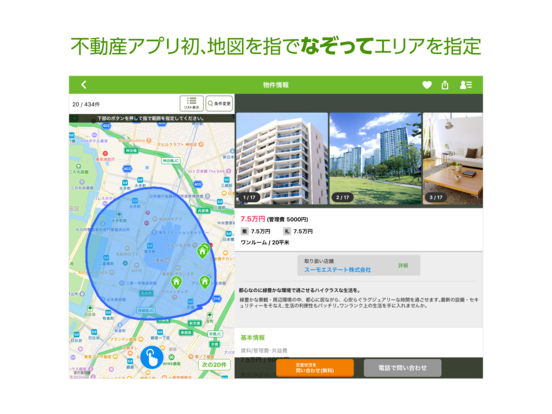
Task: View second photo thumbnail 2/17
Action: (375, 158)
